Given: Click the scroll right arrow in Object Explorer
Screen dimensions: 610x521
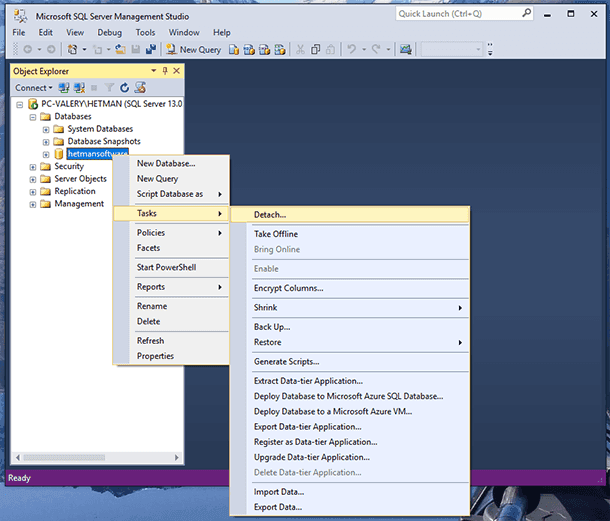Looking at the screenshot, I should (177, 457).
